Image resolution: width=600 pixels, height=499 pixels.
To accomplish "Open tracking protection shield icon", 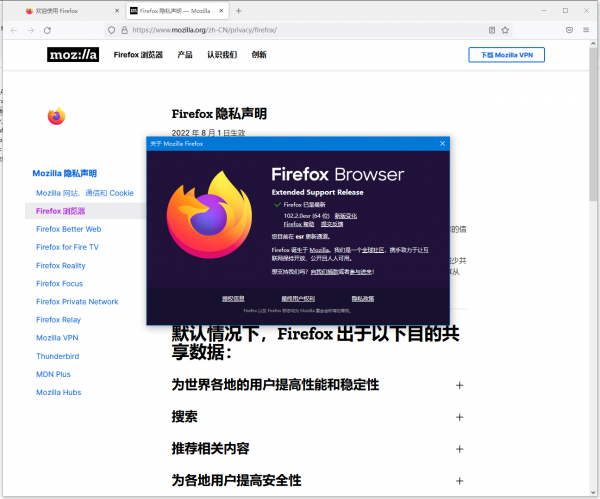I will [111, 30].
